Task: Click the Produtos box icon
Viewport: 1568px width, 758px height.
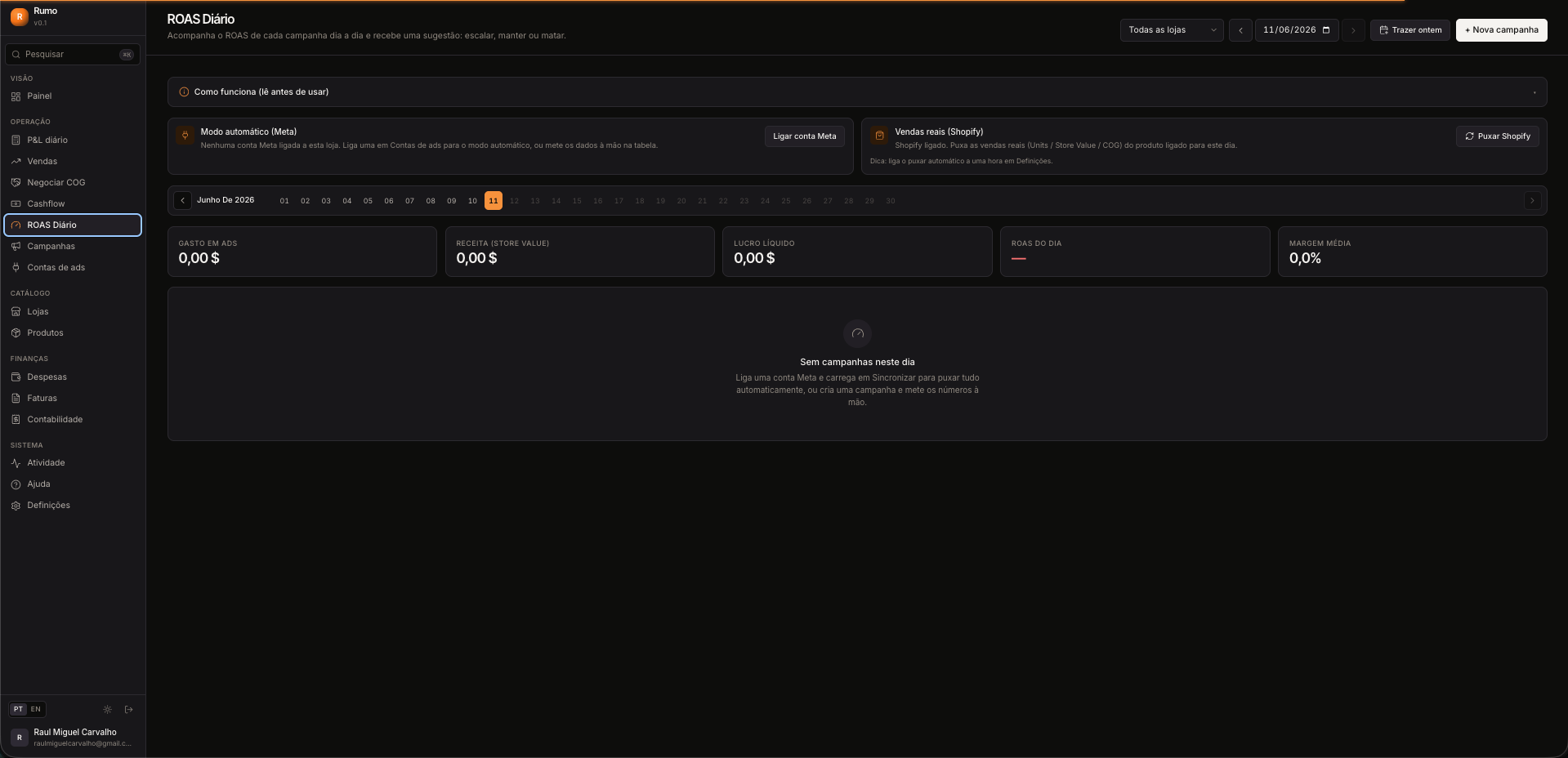Action: (x=16, y=333)
